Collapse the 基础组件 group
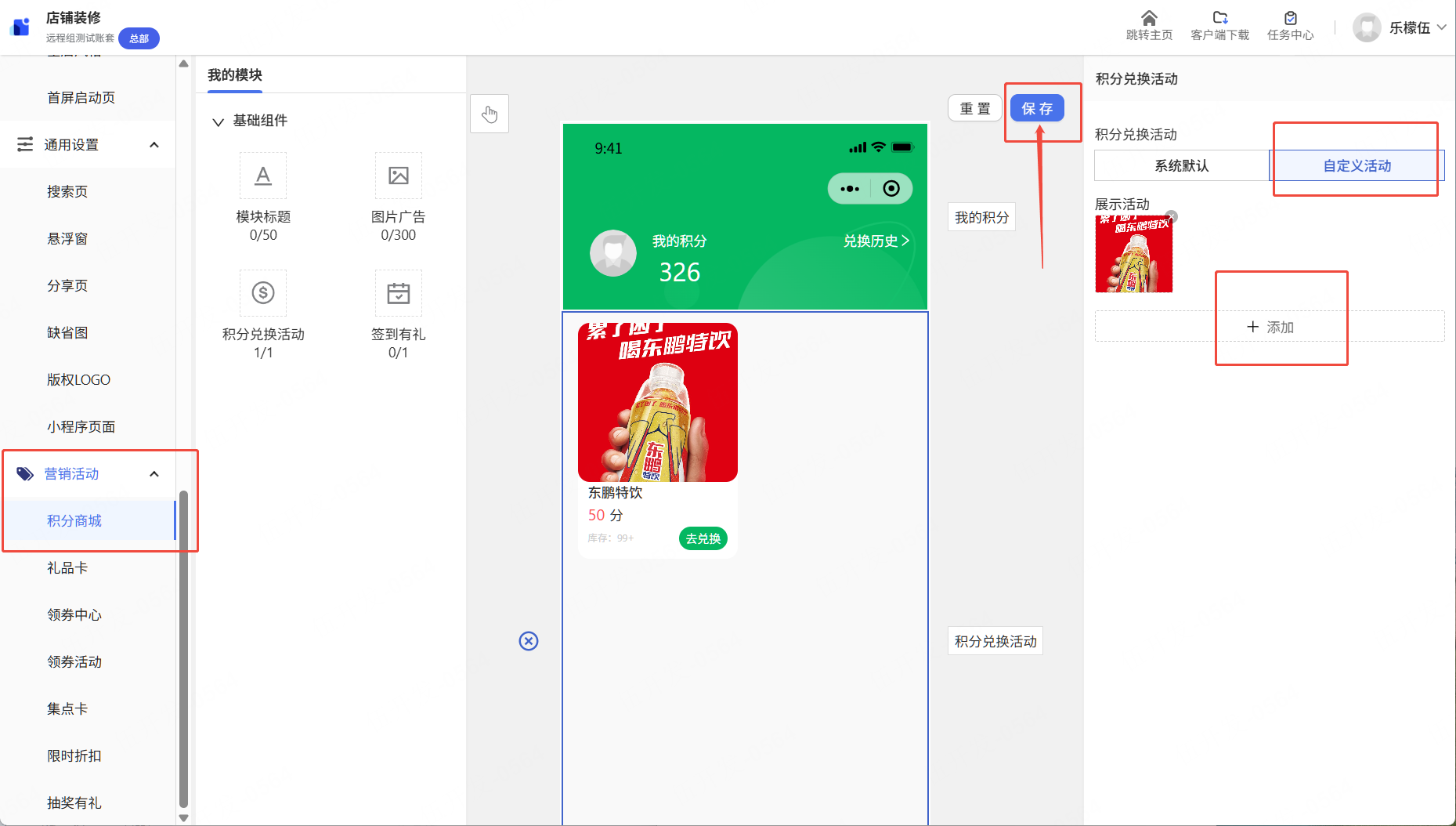The width and height of the screenshot is (1456, 826). tap(218, 121)
